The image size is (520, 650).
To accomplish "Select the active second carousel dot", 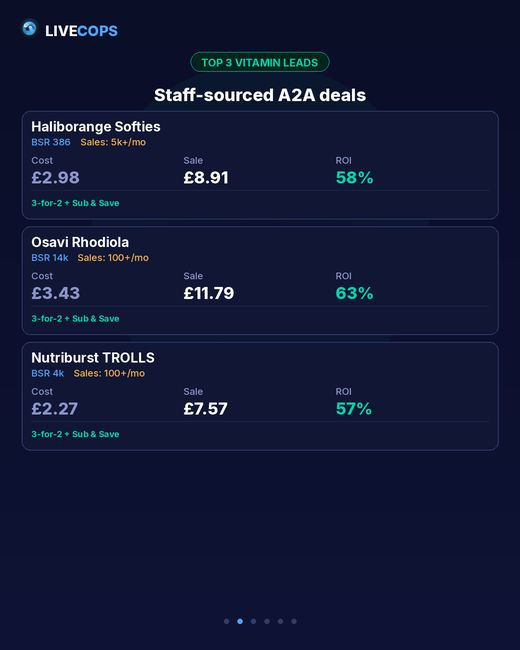I will [x=240, y=621].
